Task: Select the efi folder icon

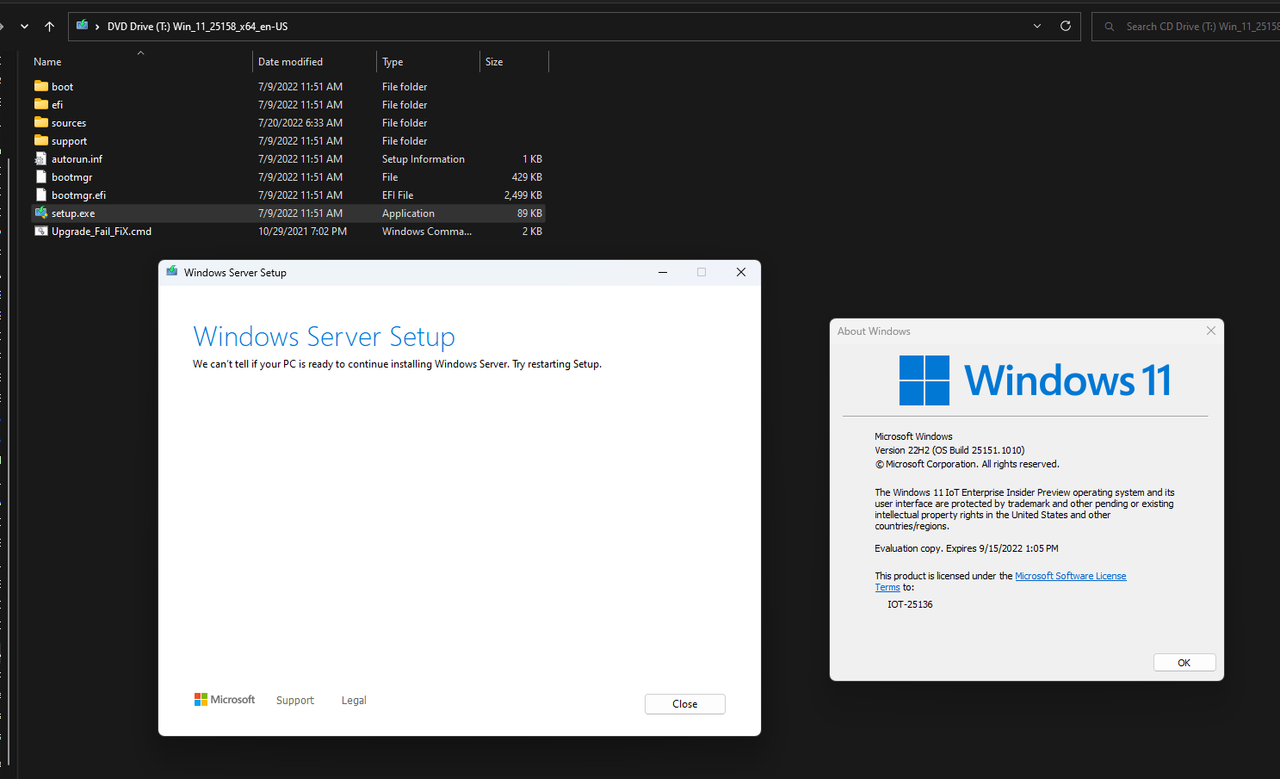Action: 41,104
